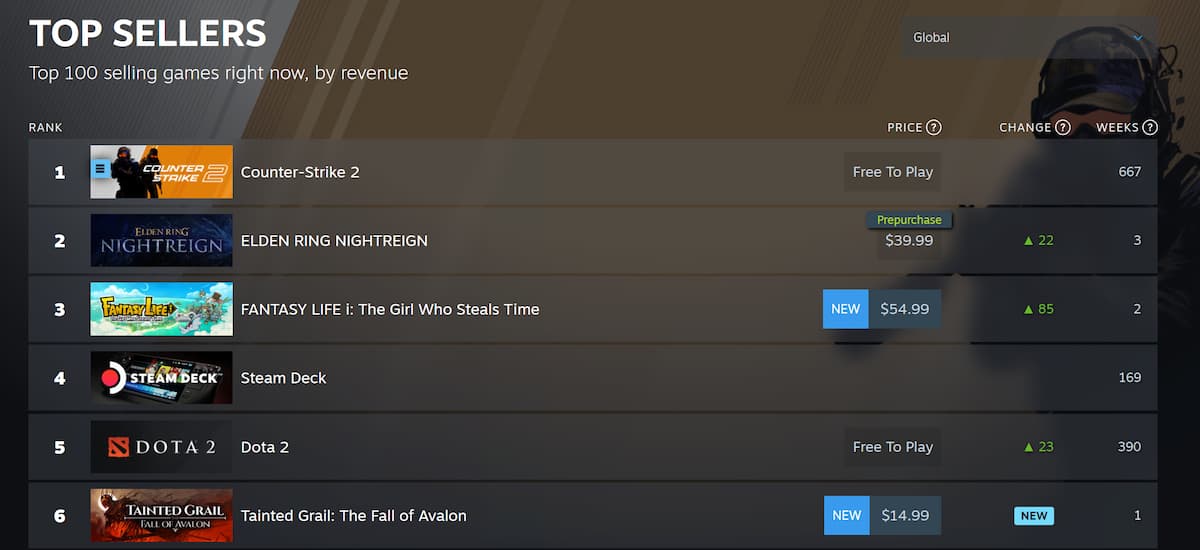The height and width of the screenshot is (550, 1200).
Task: Click Free To Play for Counter-Strike 2
Action: coord(892,172)
